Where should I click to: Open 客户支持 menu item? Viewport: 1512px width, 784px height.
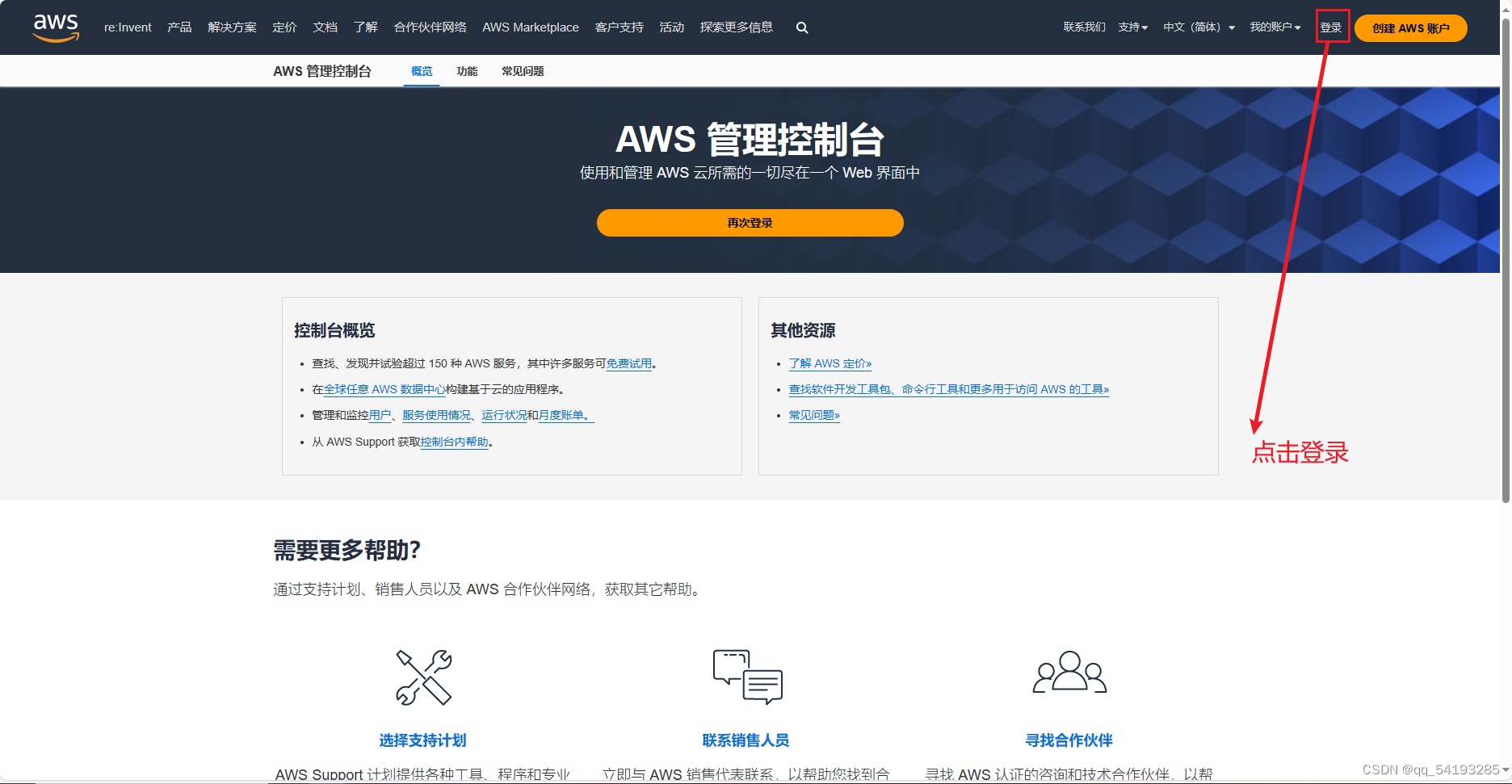click(x=619, y=27)
